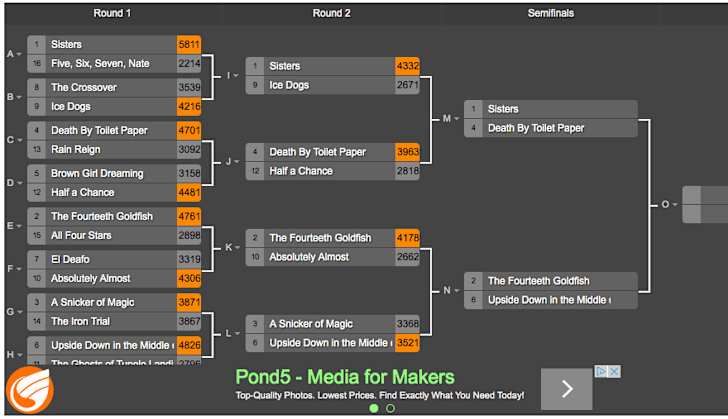Click the orange 4826 score box
Viewport: 728px width, 419px height.
(189, 346)
